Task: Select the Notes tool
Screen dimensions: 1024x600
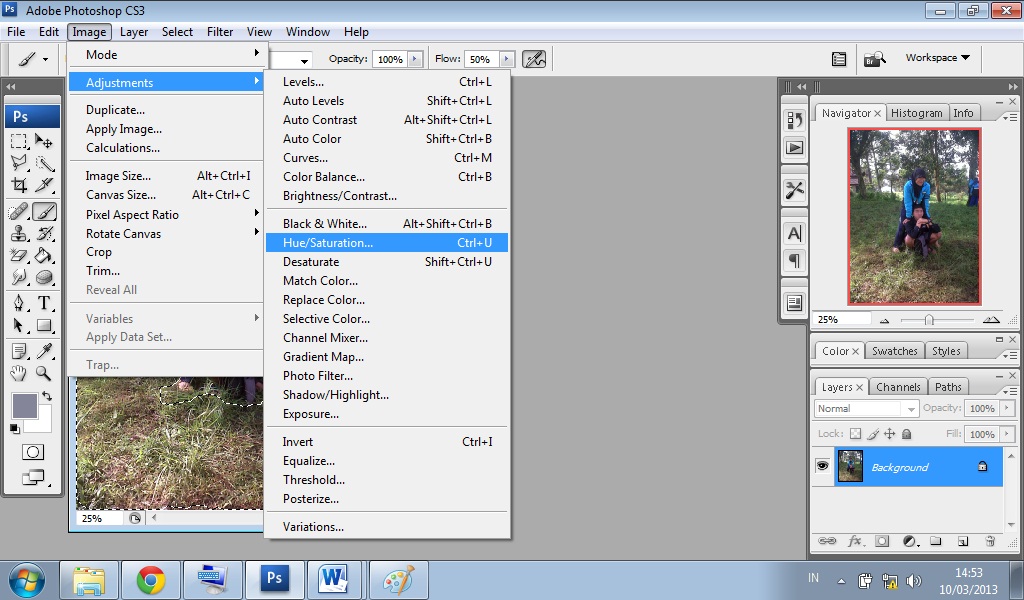Action: [x=19, y=351]
